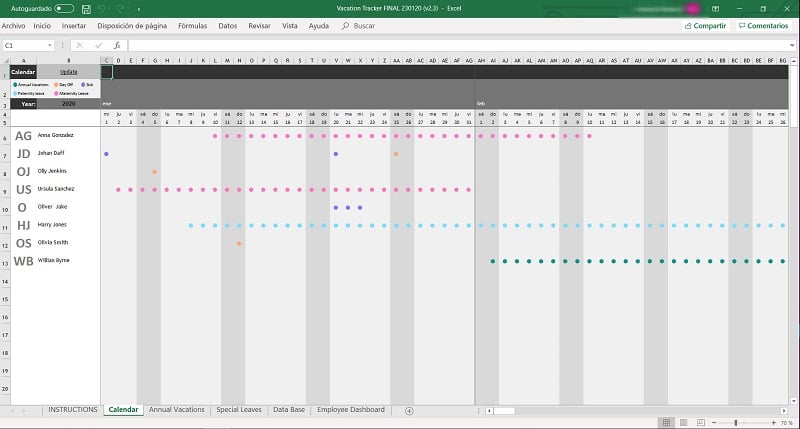Click the confirm checkmark formula icon
Viewport: 800px width, 429px height.
[x=98, y=45]
